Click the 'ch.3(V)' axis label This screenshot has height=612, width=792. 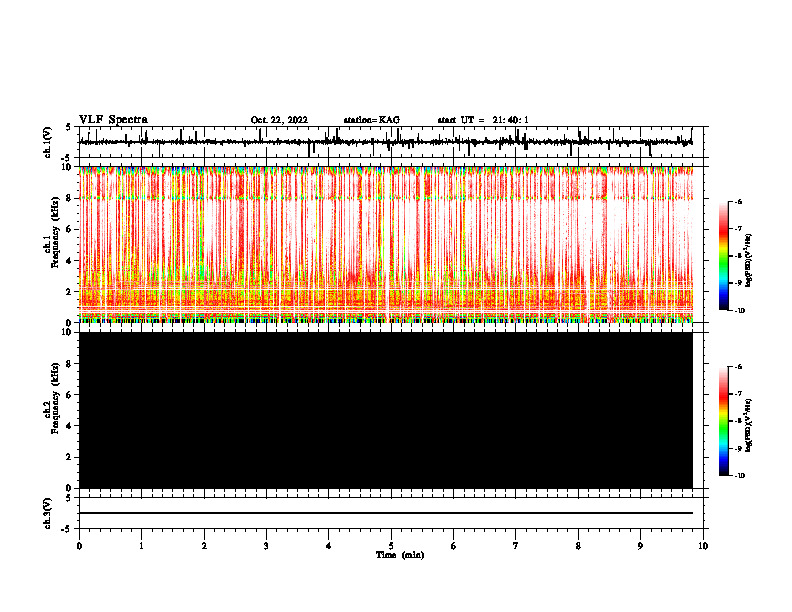coord(48,513)
